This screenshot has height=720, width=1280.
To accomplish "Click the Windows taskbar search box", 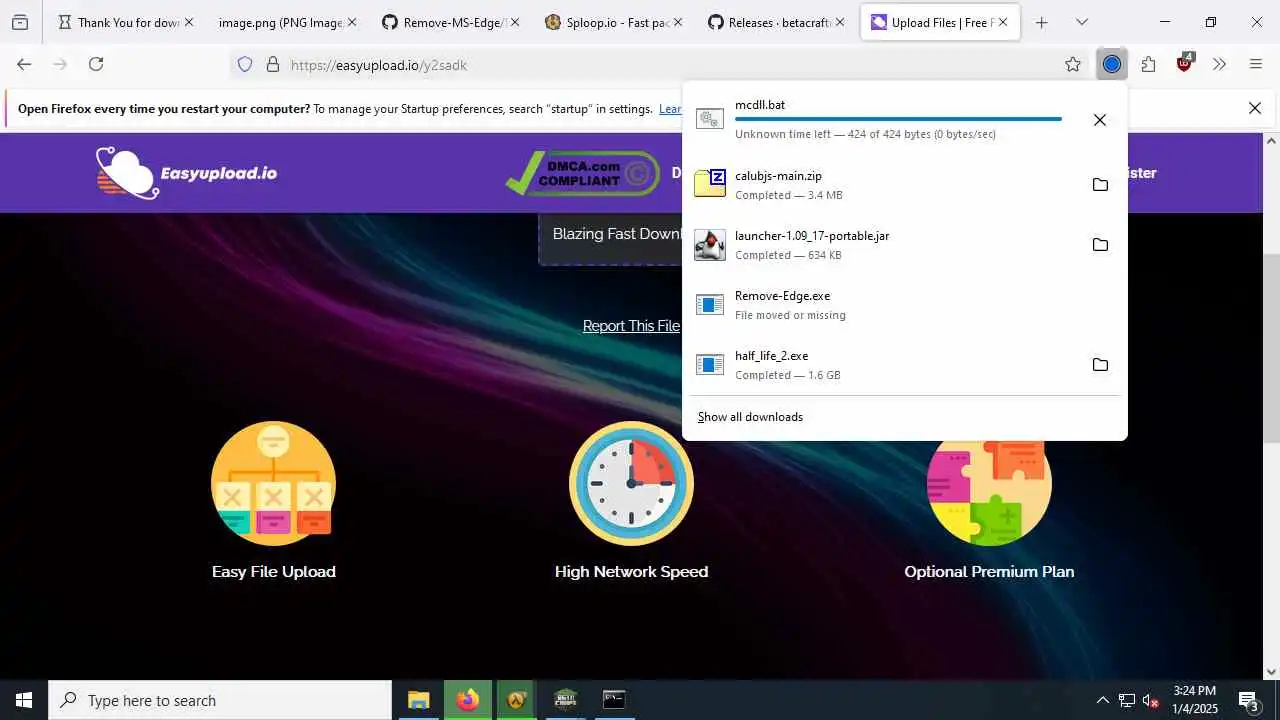I will [x=220, y=700].
